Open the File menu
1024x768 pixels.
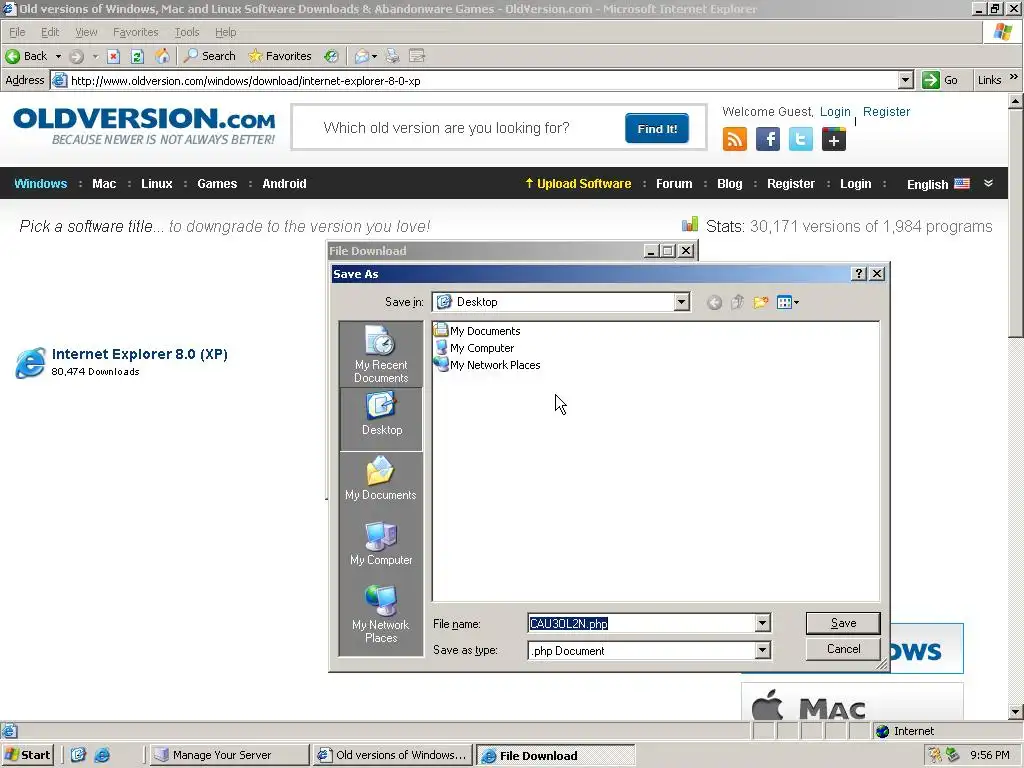[17, 32]
